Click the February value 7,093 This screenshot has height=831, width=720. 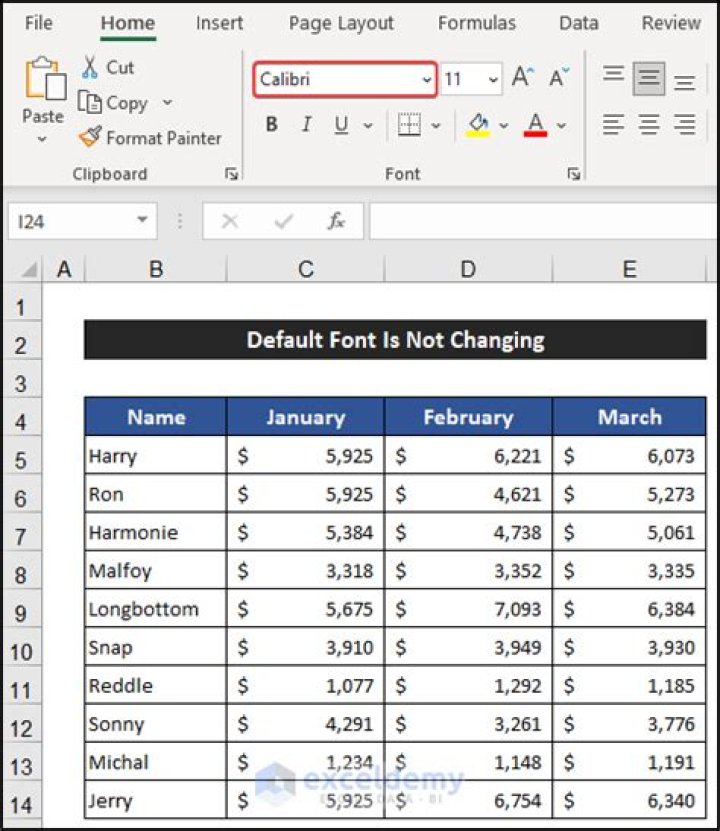(x=468, y=609)
